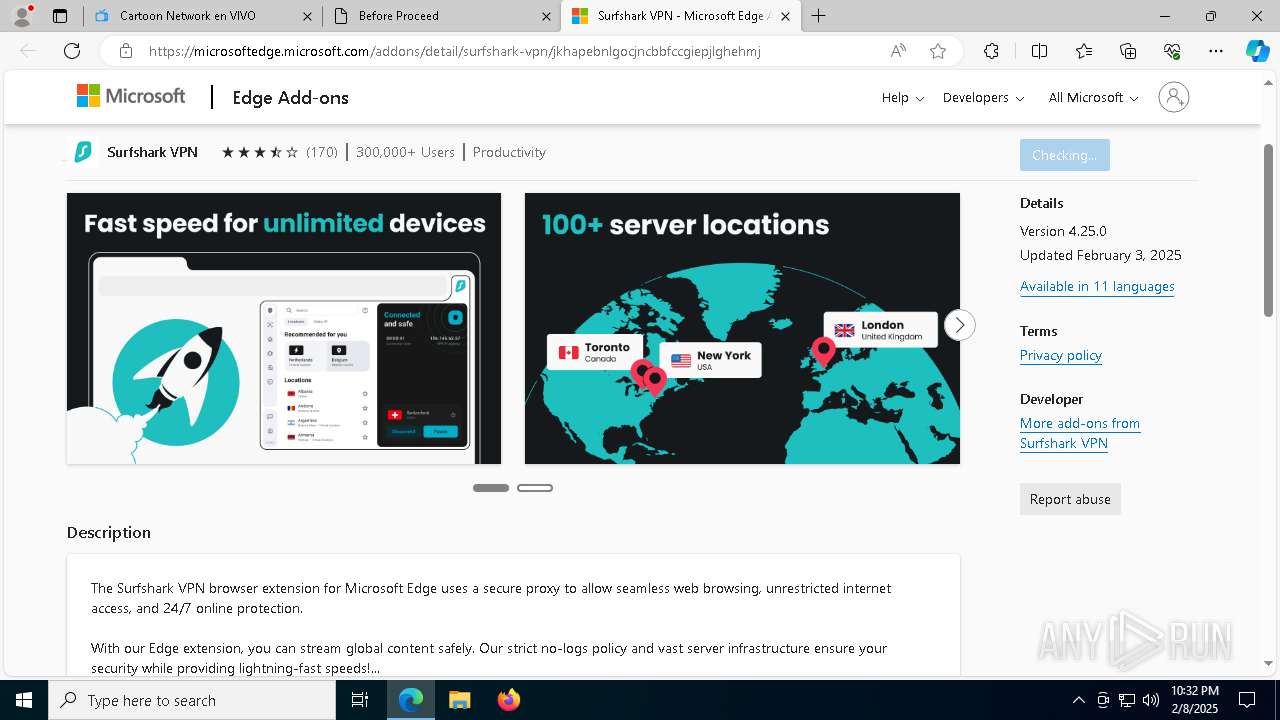The width and height of the screenshot is (1280, 720).
Task: Click the Productivity category label
Action: 509,152
